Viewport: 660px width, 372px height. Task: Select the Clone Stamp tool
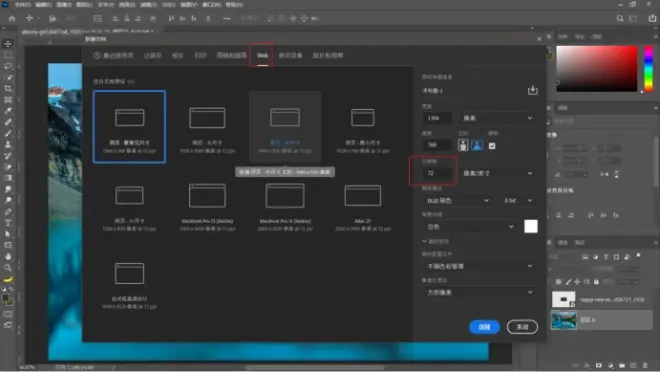pos(8,144)
